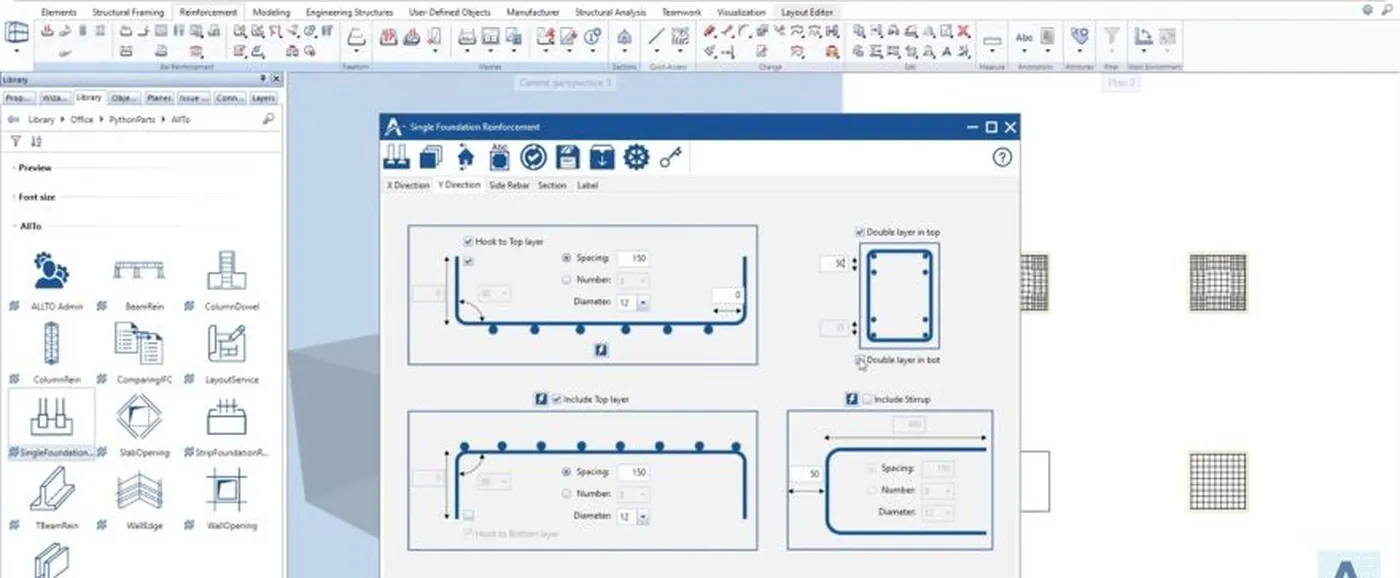Click the Spacing field in the top layer box
Screen dimensions: 1400x578
[x=633, y=472]
